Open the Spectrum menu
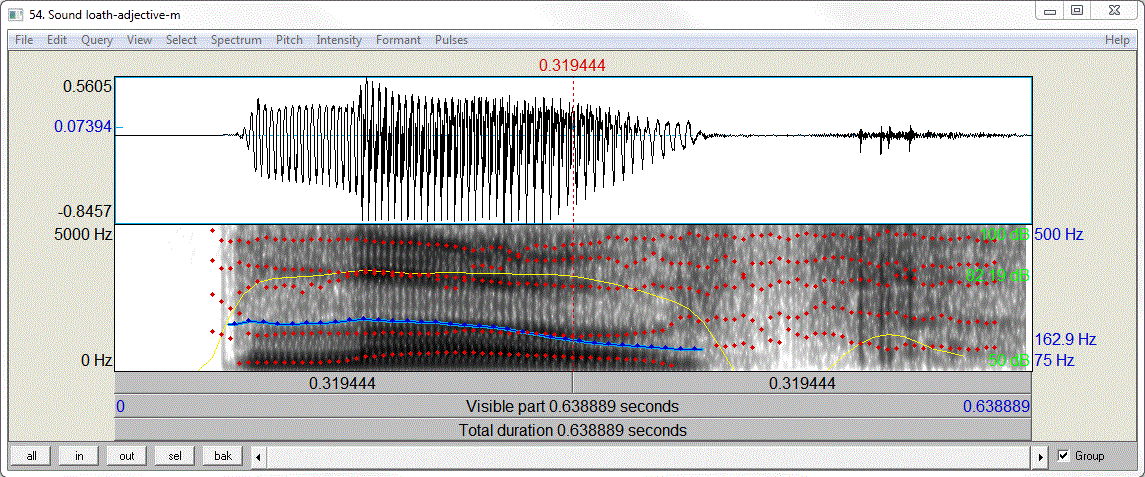The image size is (1145, 477). pos(236,40)
